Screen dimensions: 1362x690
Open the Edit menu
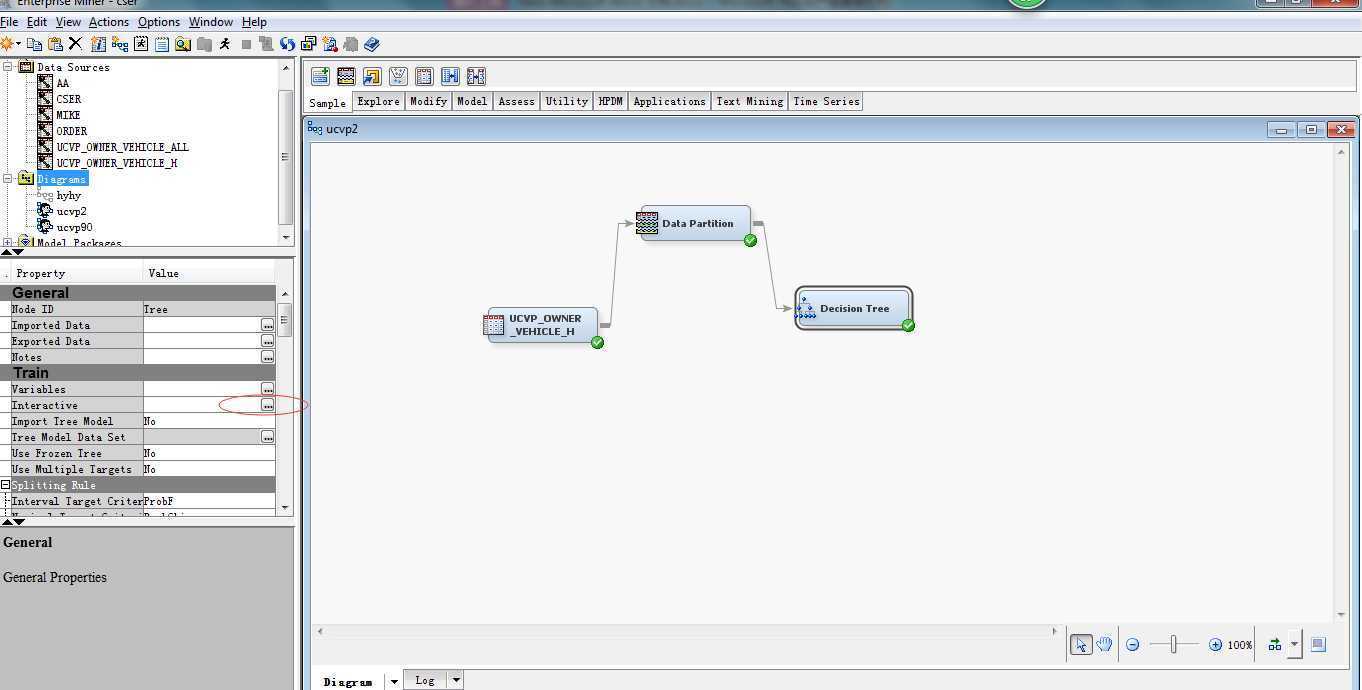[37, 21]
